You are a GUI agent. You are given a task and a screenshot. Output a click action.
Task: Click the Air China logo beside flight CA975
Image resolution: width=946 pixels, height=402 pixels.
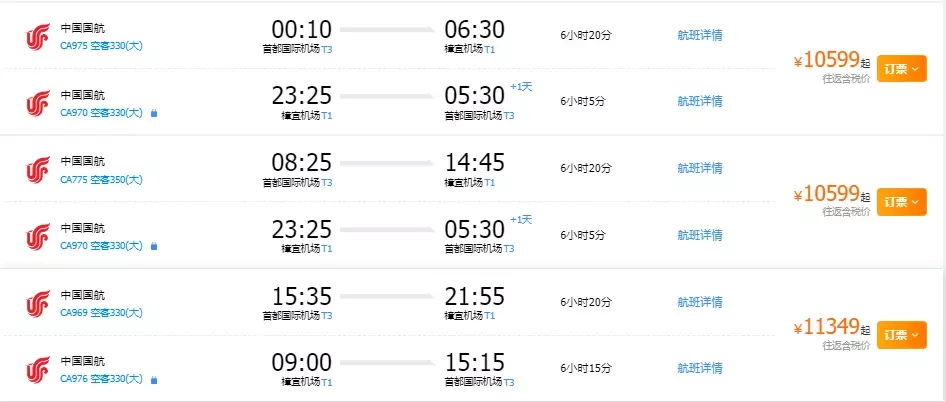[38, 37]
